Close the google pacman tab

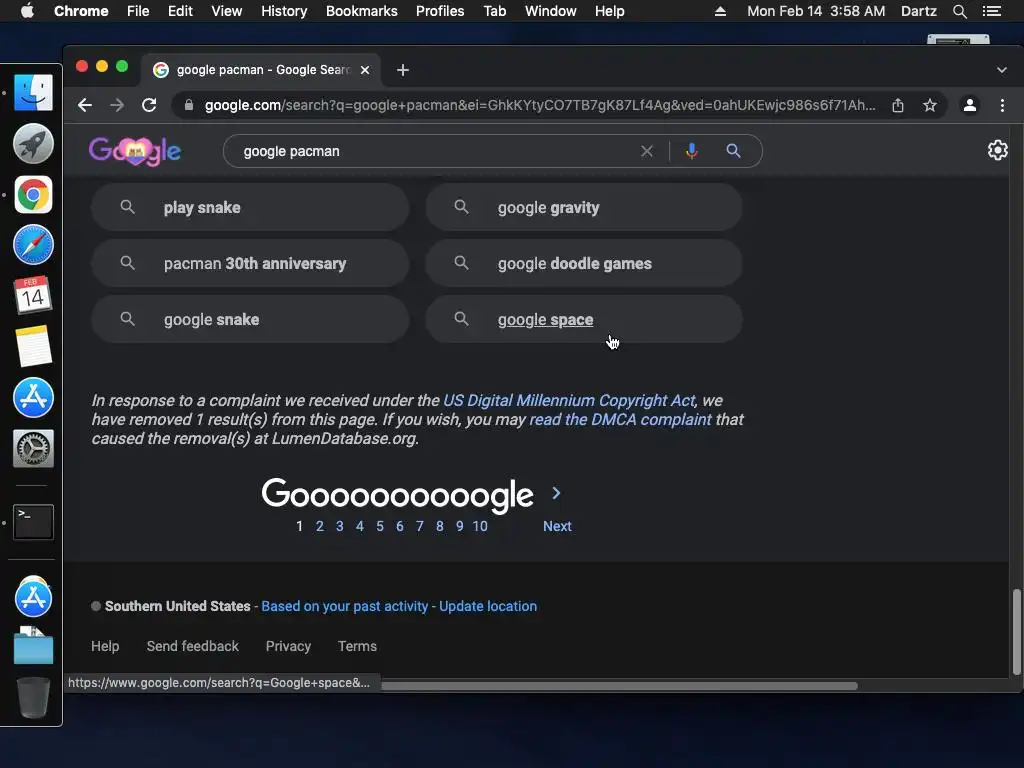pos(365,70)
